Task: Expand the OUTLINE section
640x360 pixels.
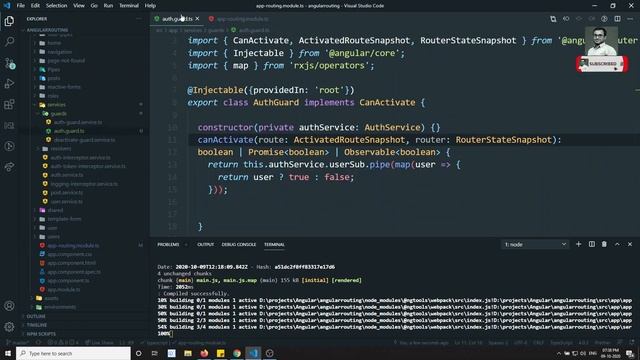Action: pyautogui.click(x=36, y=316)
